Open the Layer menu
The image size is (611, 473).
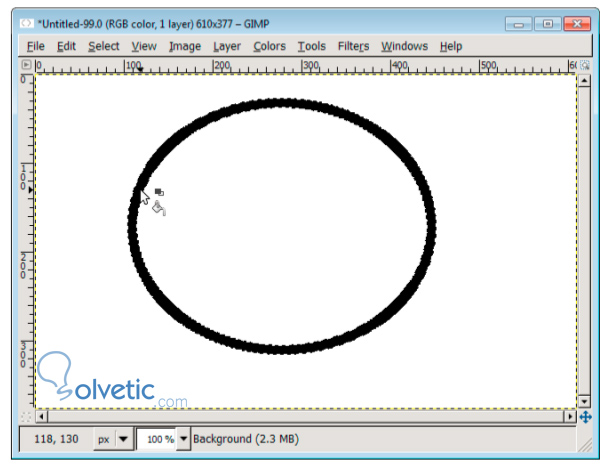point(227,46)
